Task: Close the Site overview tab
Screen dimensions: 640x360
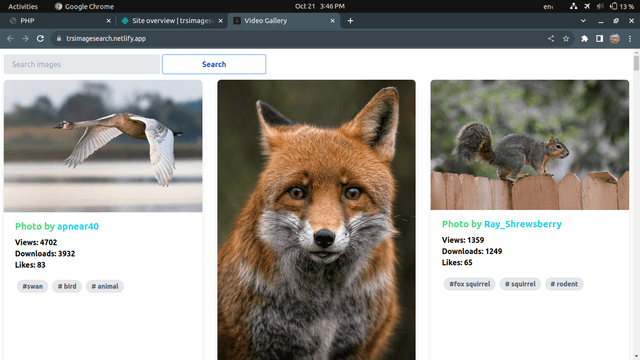Action: point(220,21)
